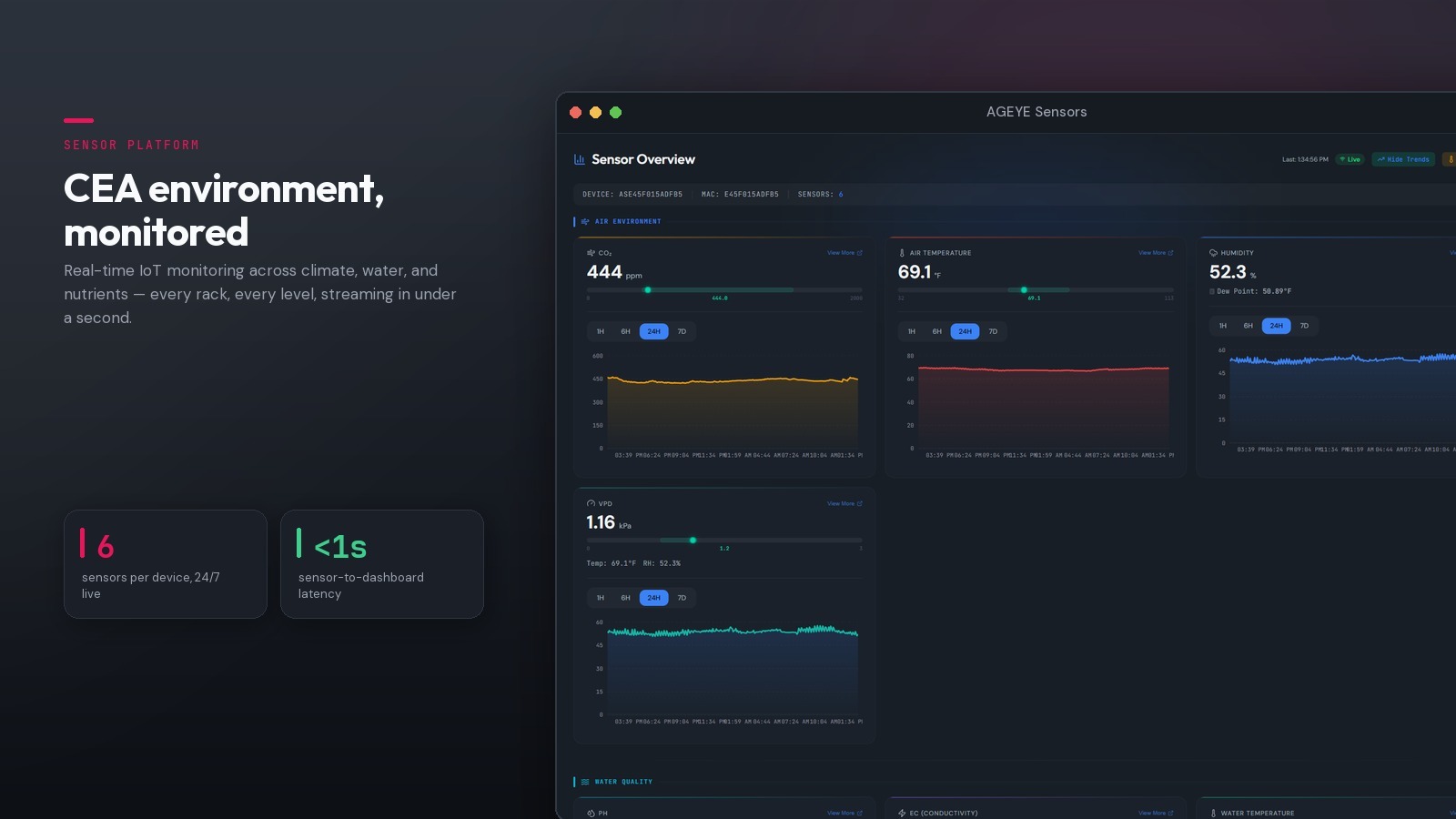Screen dimensions: 1456x819
Task: Click the "6 sensors per device" stat card
Action: point(166,564)
